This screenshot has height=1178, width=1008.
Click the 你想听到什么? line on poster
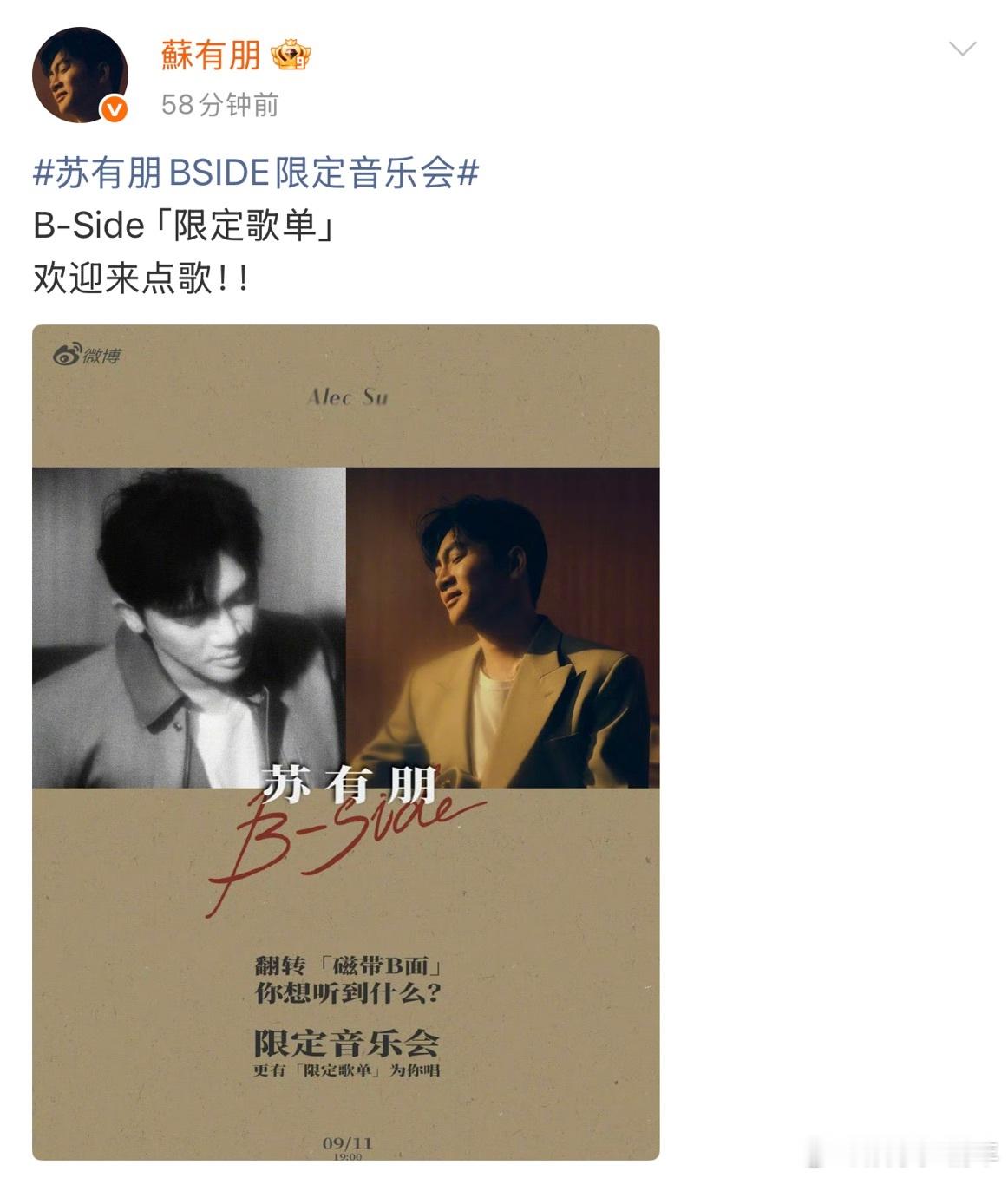(348, 993)
